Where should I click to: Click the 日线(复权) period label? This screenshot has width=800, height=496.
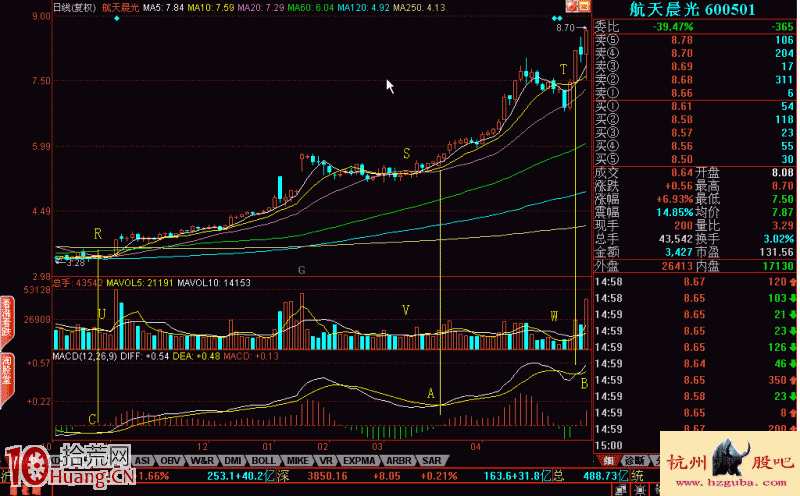tap(74, 8)
